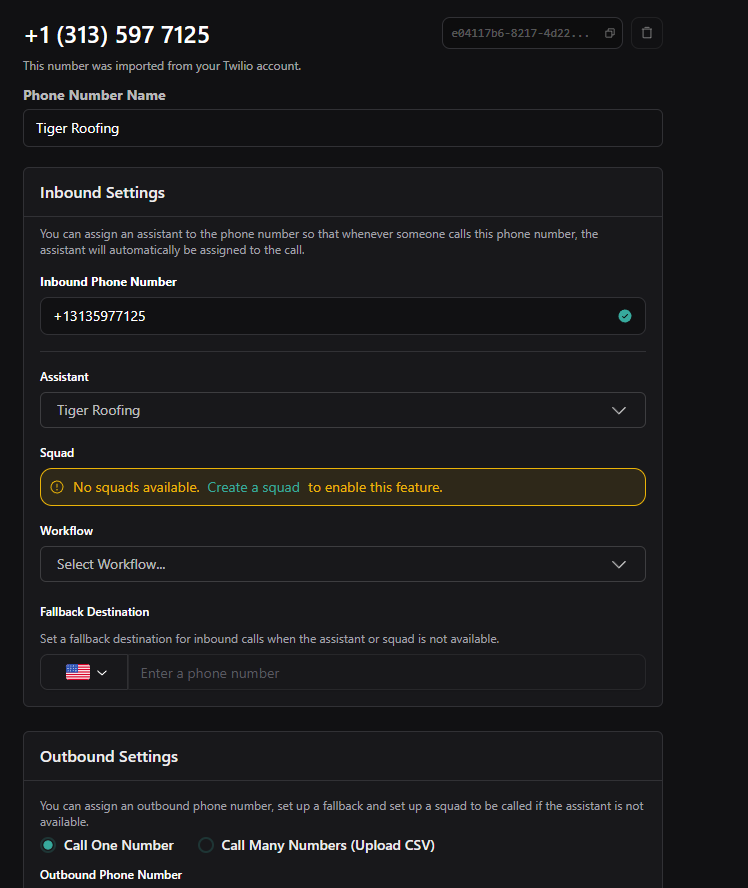The height and width of the screenshot is (888, 748).
Task: Click the +1 (313) 597 7125 heading
Action: coord(117,35)
